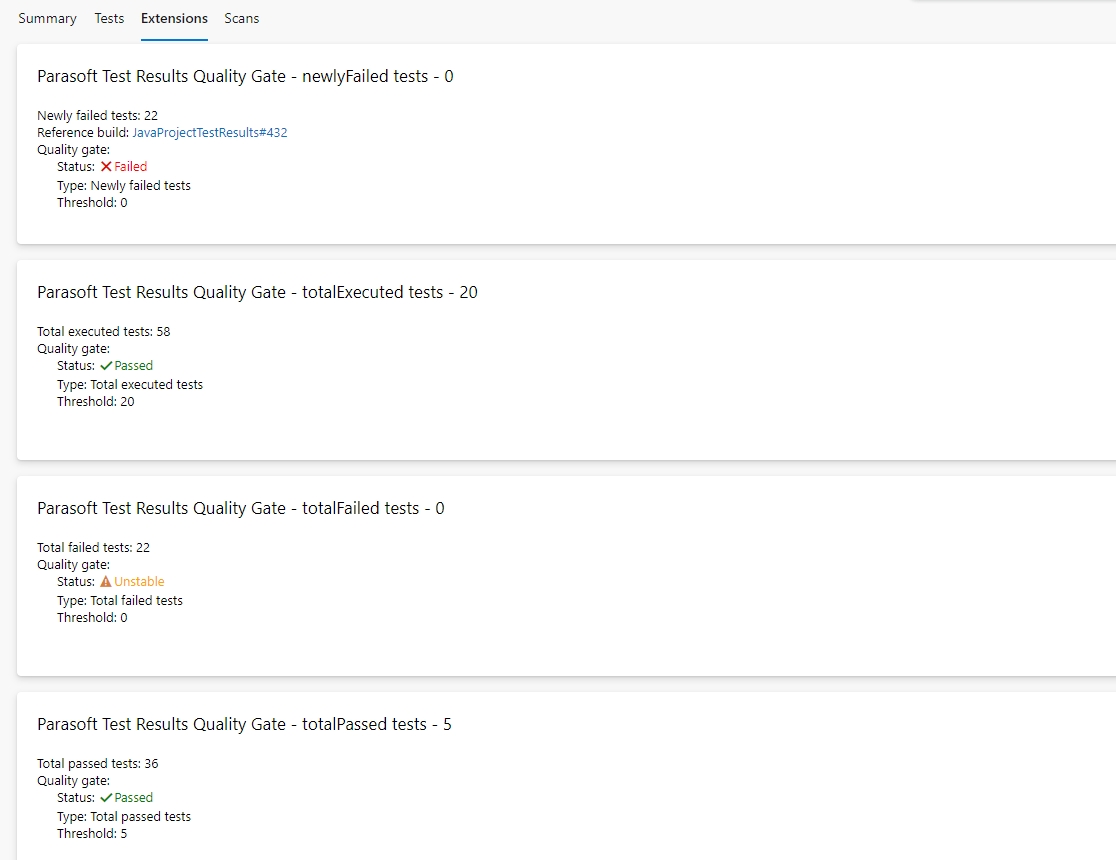Click the "Newly failed tests: 22" line
The image size is (1116, 860).
pos(97,116)
